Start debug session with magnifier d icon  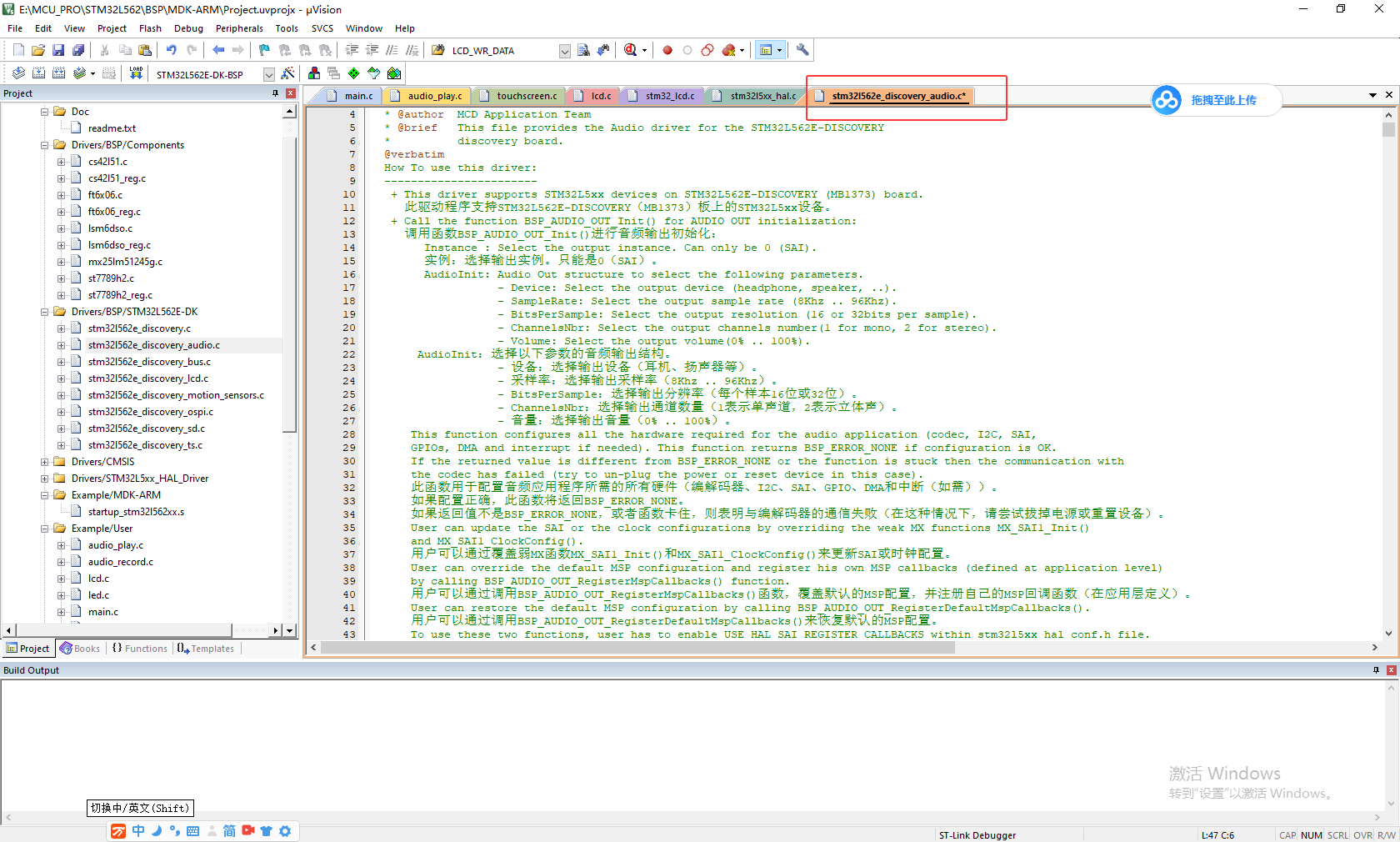631,50
